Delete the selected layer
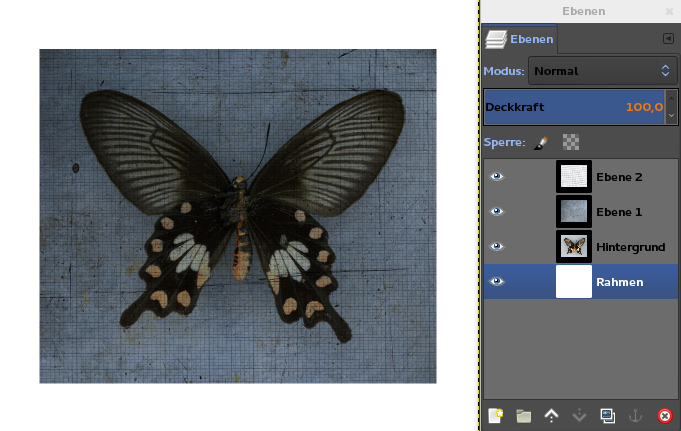The width and height of the screenshot is (681, 431). [x=664, y=416]
